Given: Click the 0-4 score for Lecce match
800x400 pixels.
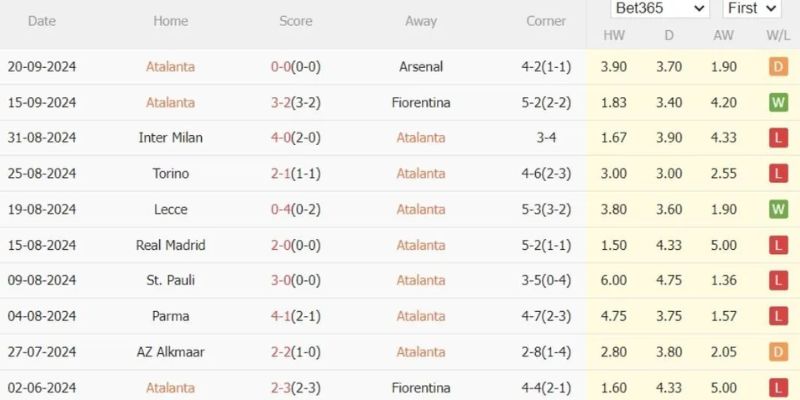Looking at the screenshot, I should [282, 210].
